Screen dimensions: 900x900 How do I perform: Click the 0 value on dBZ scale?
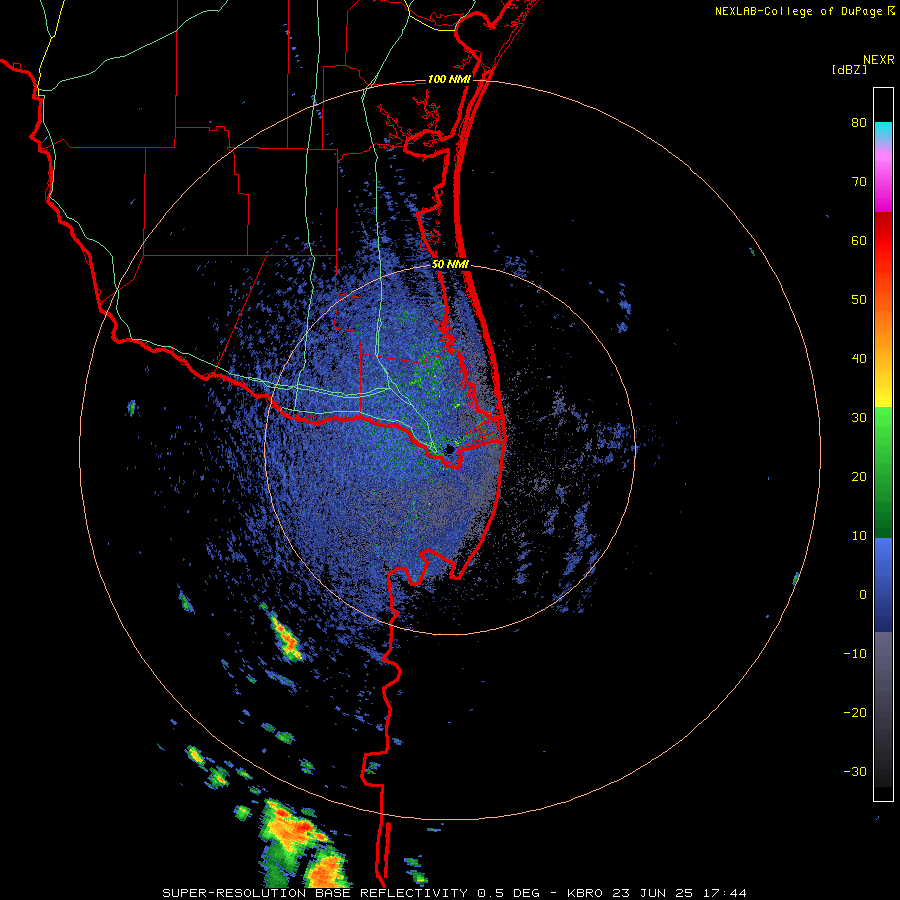[x=863, y=595]
